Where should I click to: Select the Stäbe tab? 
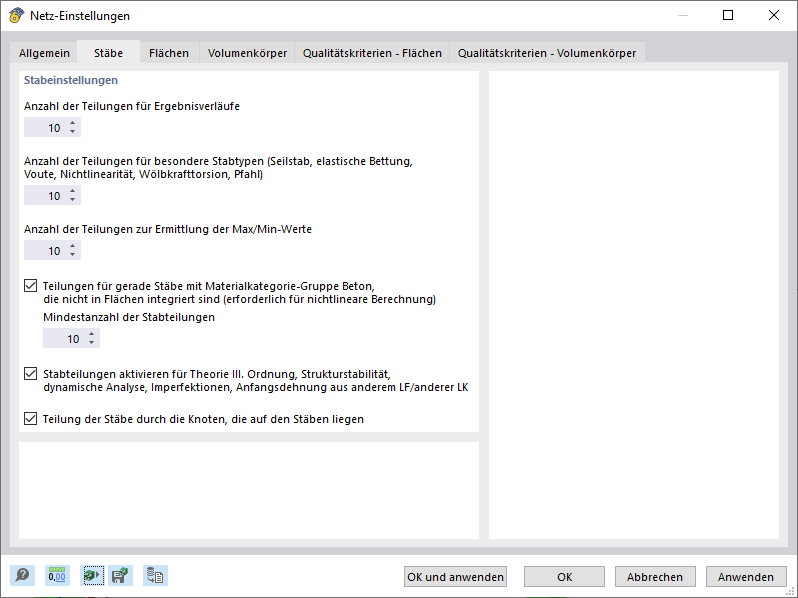pyautogui.click(x=108, y=52)
